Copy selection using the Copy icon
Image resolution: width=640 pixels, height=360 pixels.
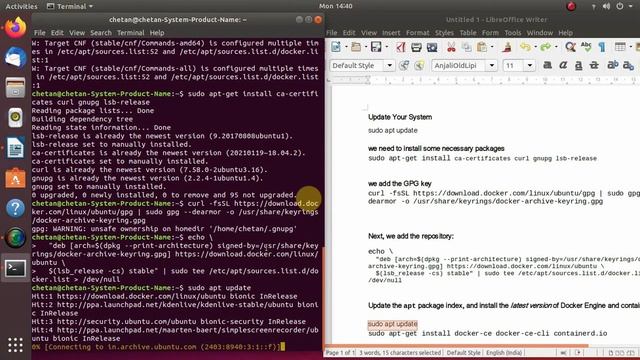point(467,47)
